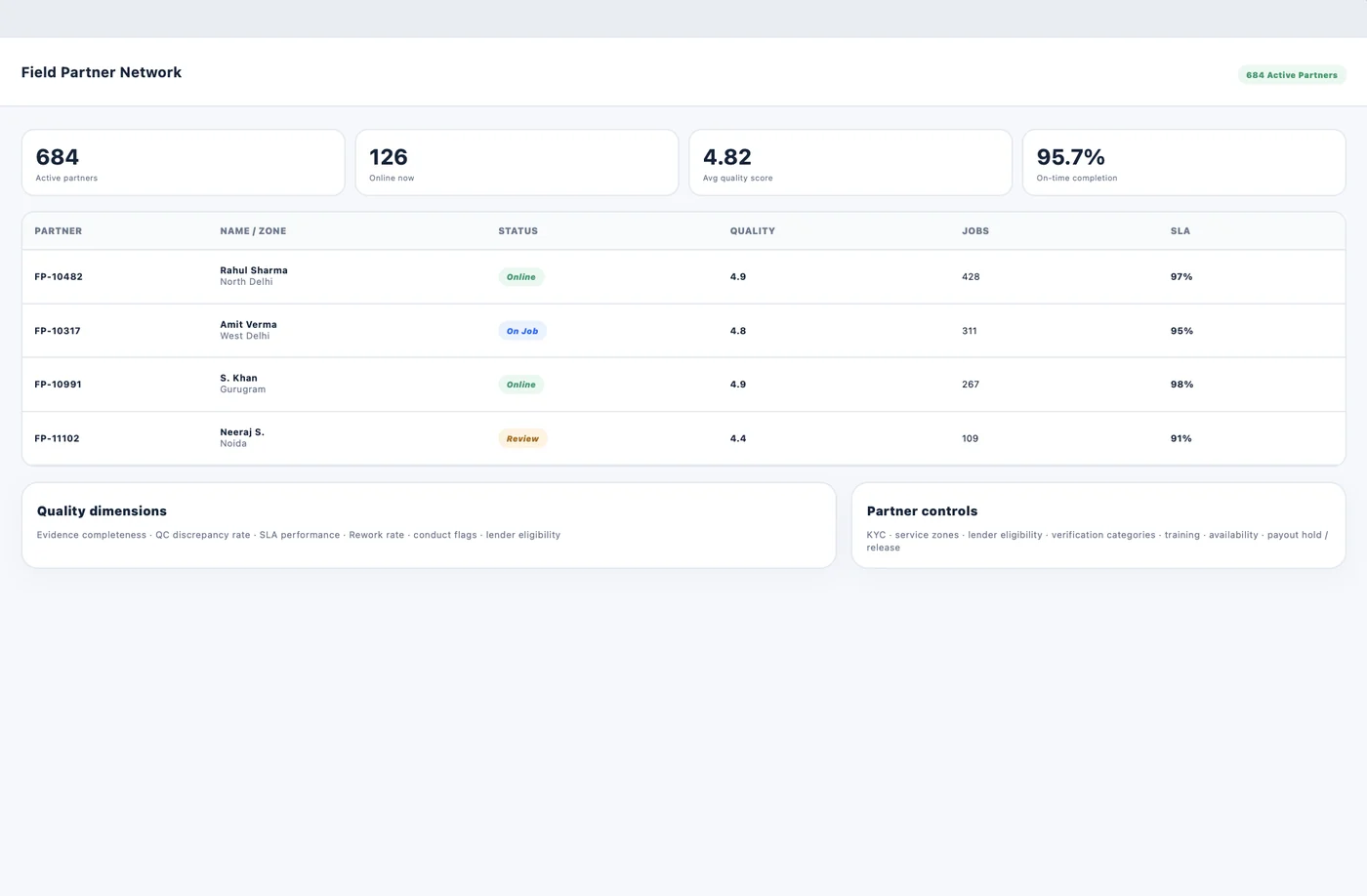Open partner ID FP-10482

pos(59,277)
